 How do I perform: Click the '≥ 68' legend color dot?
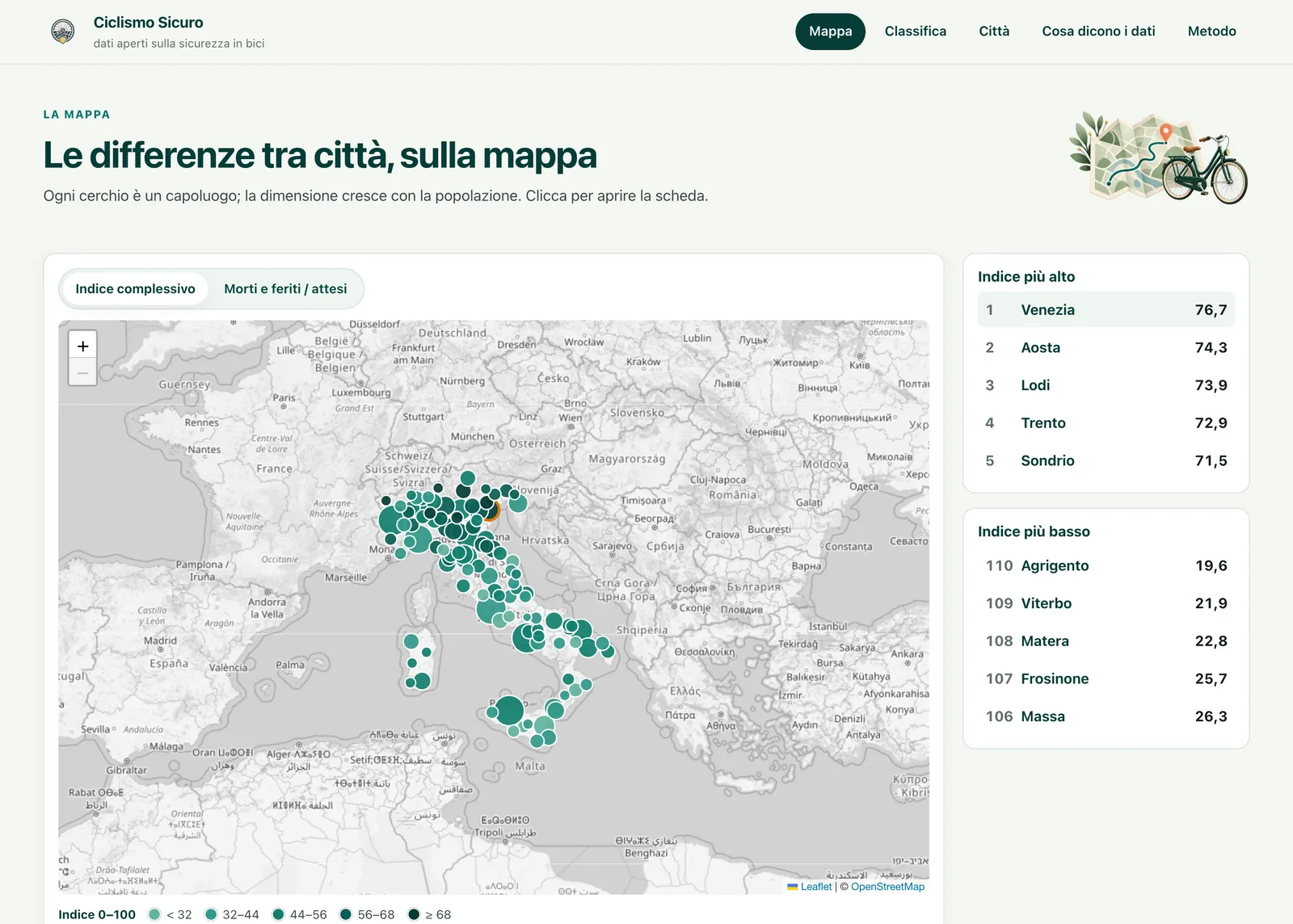414,914
